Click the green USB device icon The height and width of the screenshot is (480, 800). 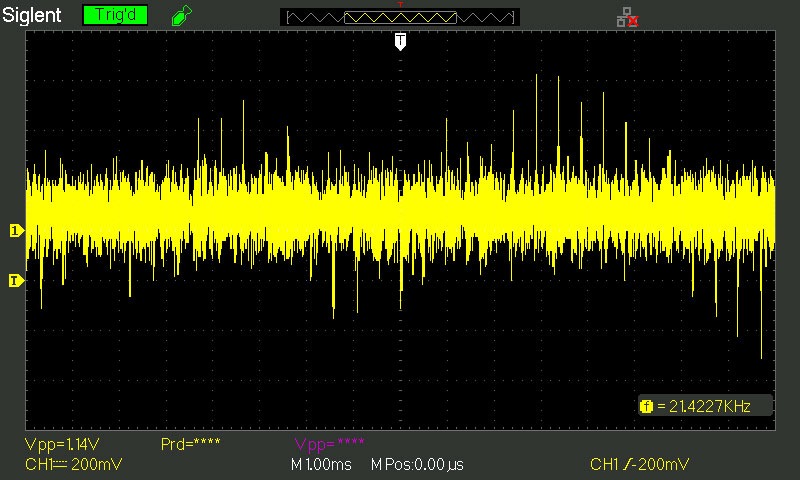(182, 15)
